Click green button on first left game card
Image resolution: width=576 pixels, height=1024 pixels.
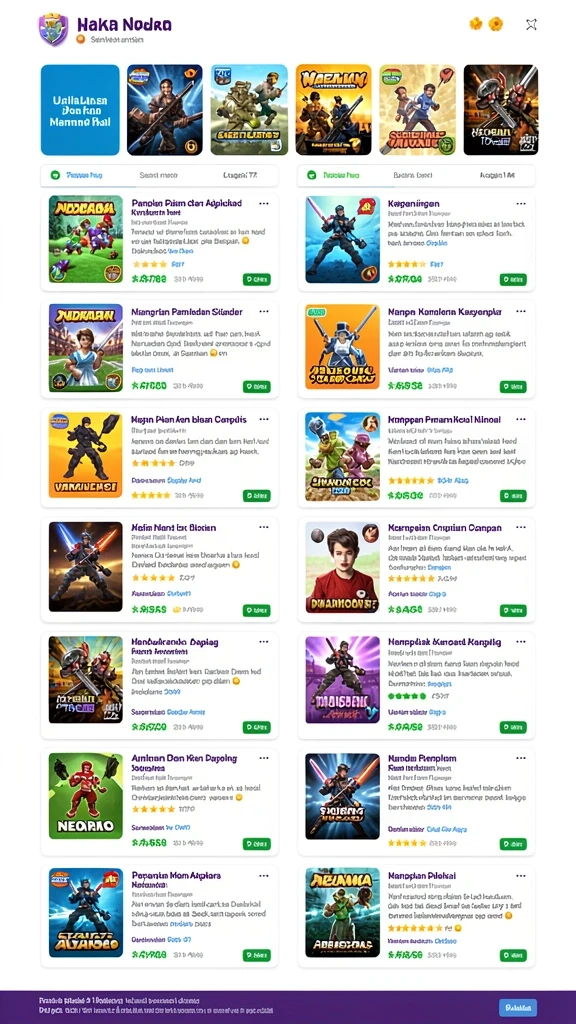point(257,280)
